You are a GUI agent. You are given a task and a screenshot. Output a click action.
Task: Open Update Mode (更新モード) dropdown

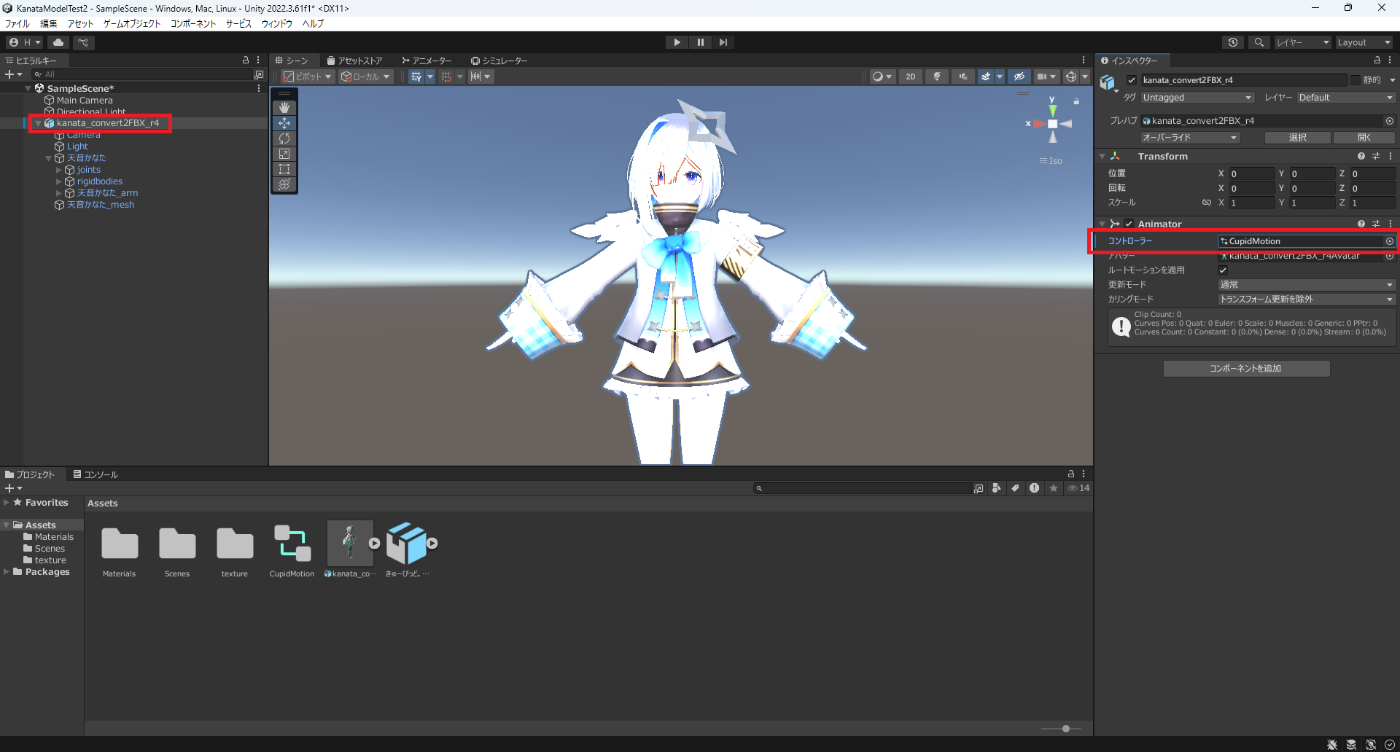click(x=1306, y=284)
